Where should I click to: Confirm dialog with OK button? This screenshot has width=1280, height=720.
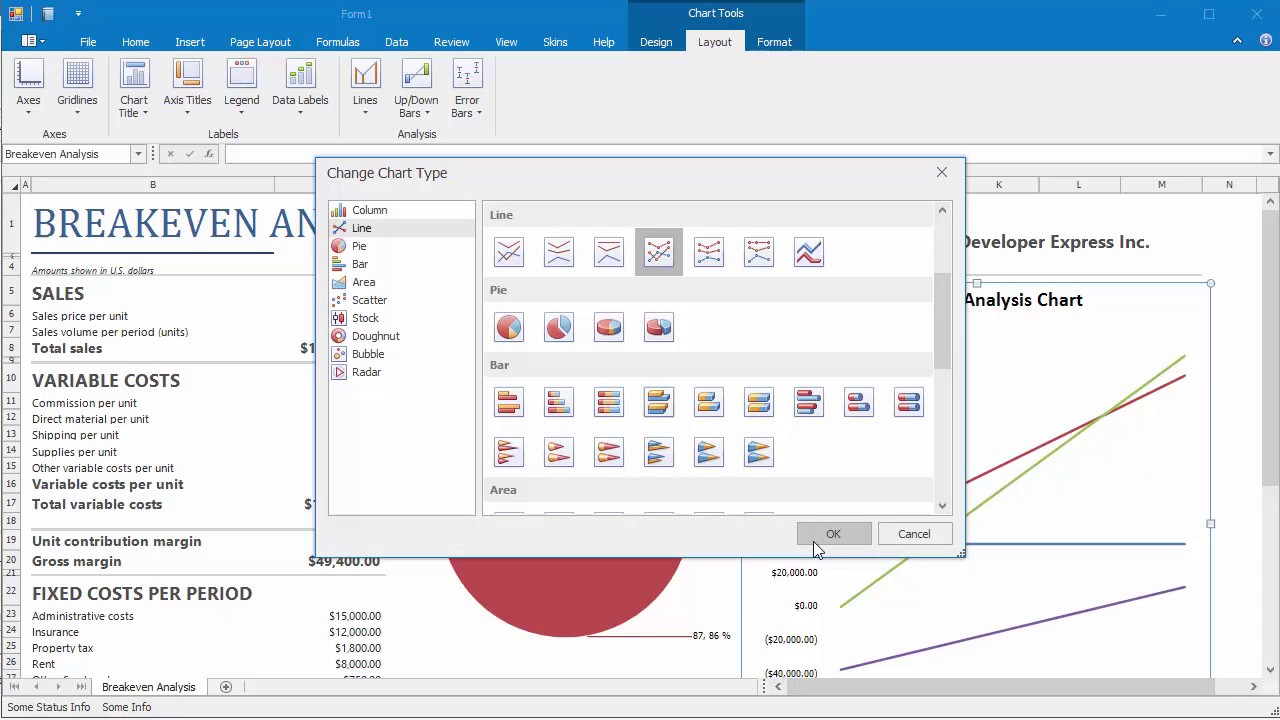834,534
